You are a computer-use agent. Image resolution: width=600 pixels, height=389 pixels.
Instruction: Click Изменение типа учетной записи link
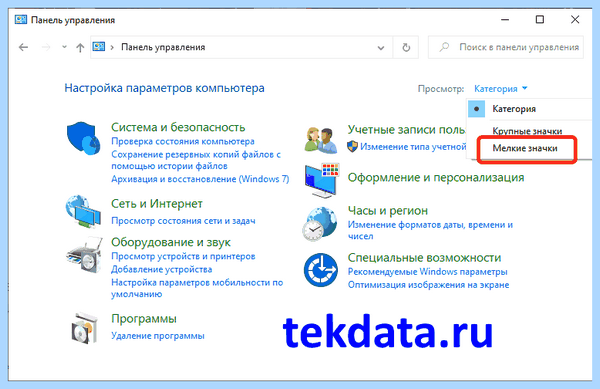point(413,146)
